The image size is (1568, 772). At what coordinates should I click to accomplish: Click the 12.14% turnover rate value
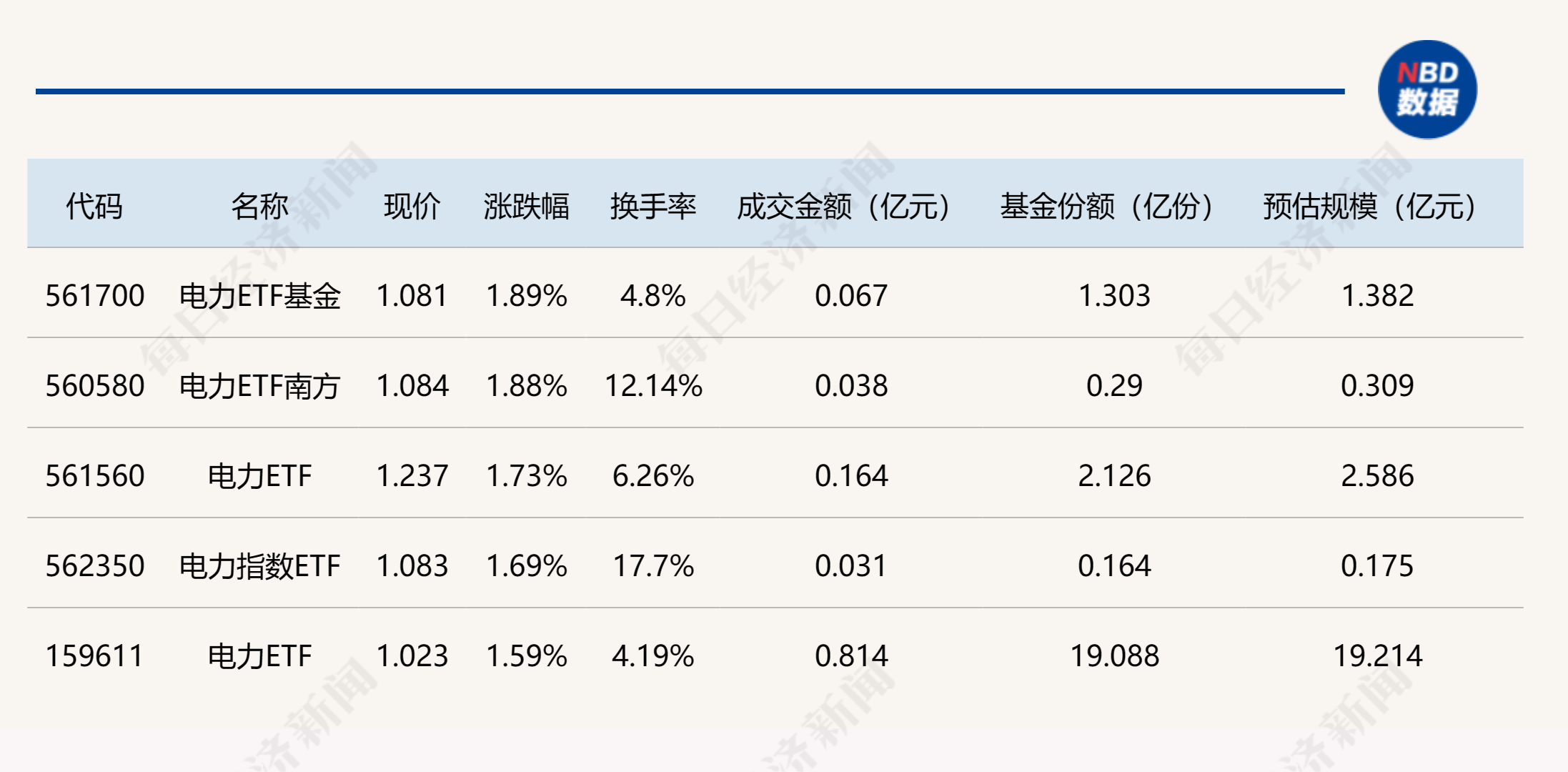653,385
